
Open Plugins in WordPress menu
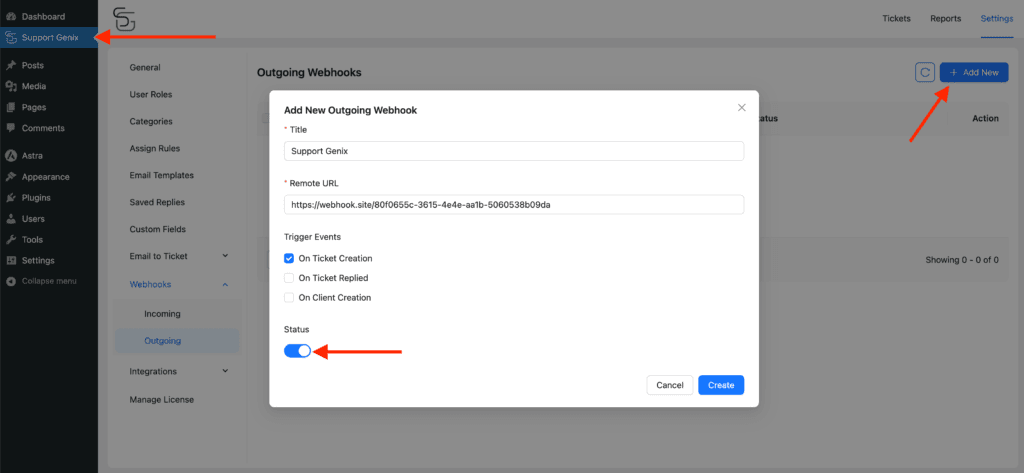tap(36, 197)
